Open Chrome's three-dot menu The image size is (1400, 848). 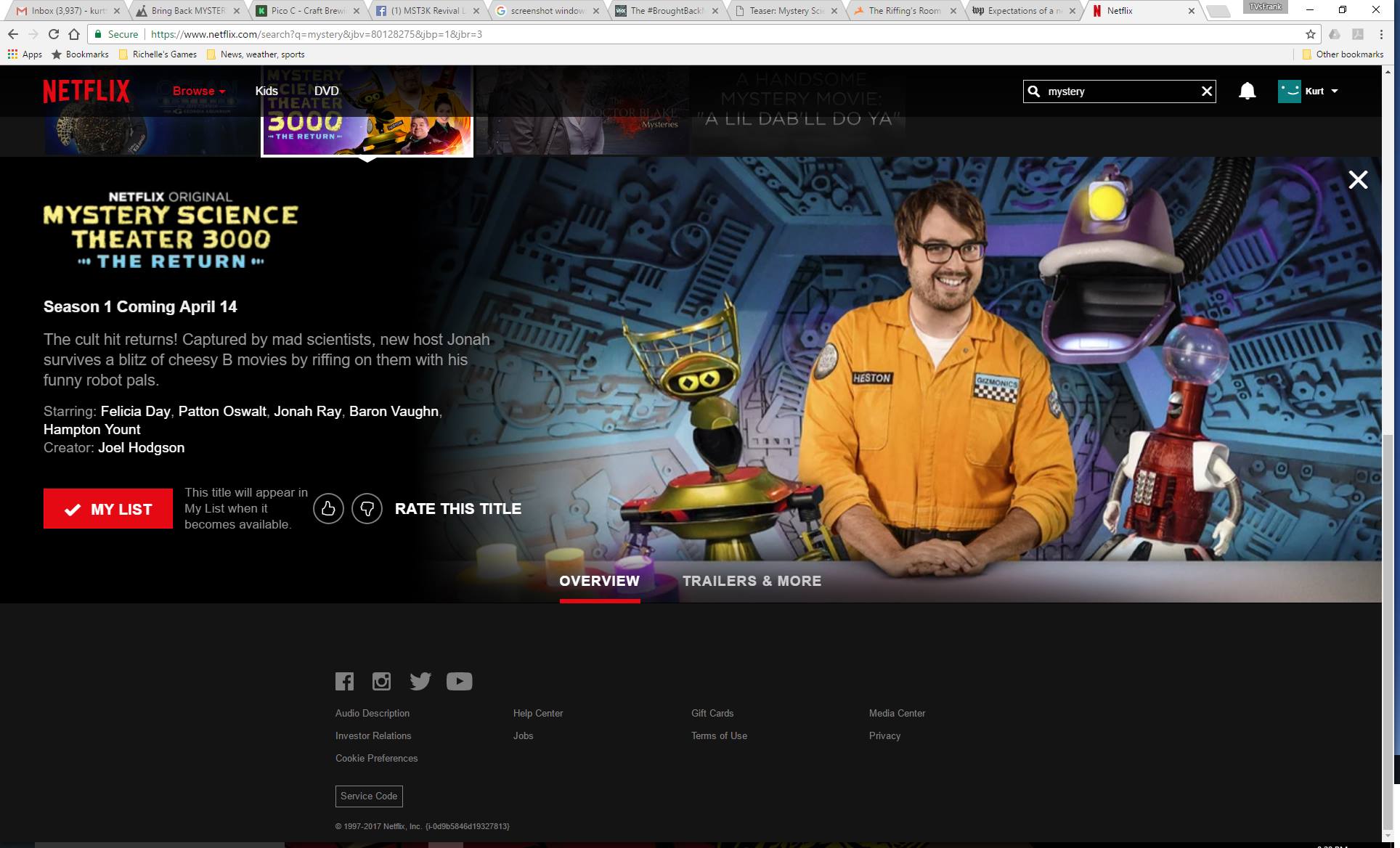coord(1380,34)
